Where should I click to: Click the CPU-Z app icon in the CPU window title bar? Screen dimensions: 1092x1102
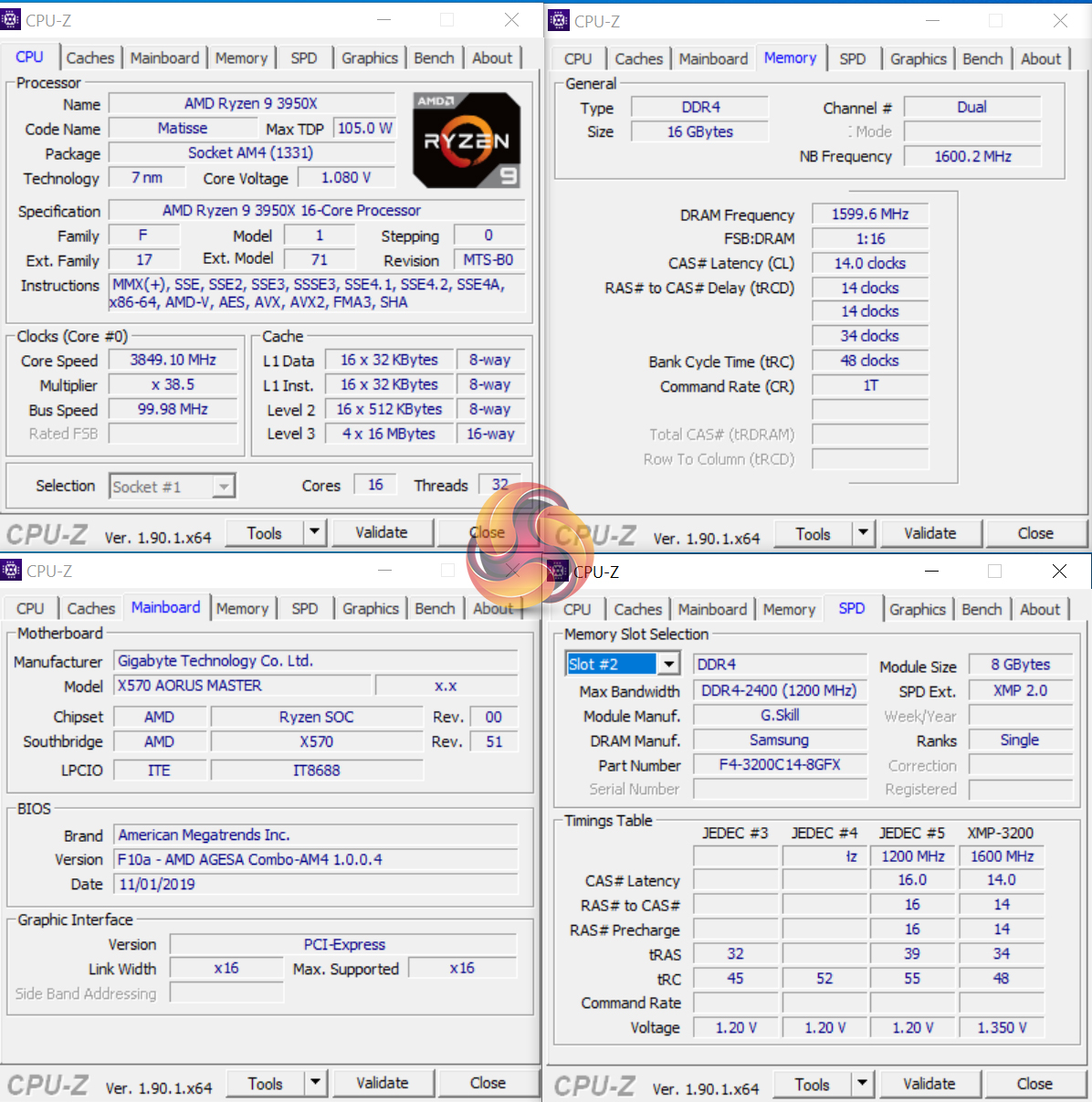11,20
